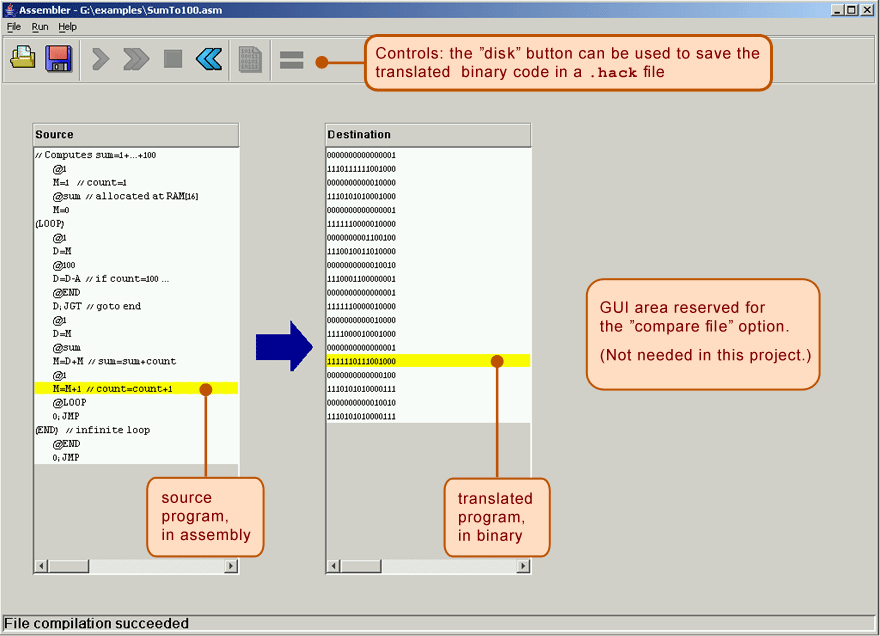880x636 pixels.
Task: Select the highlighted M=M+1 source line
Action: (x=112, y=389)
